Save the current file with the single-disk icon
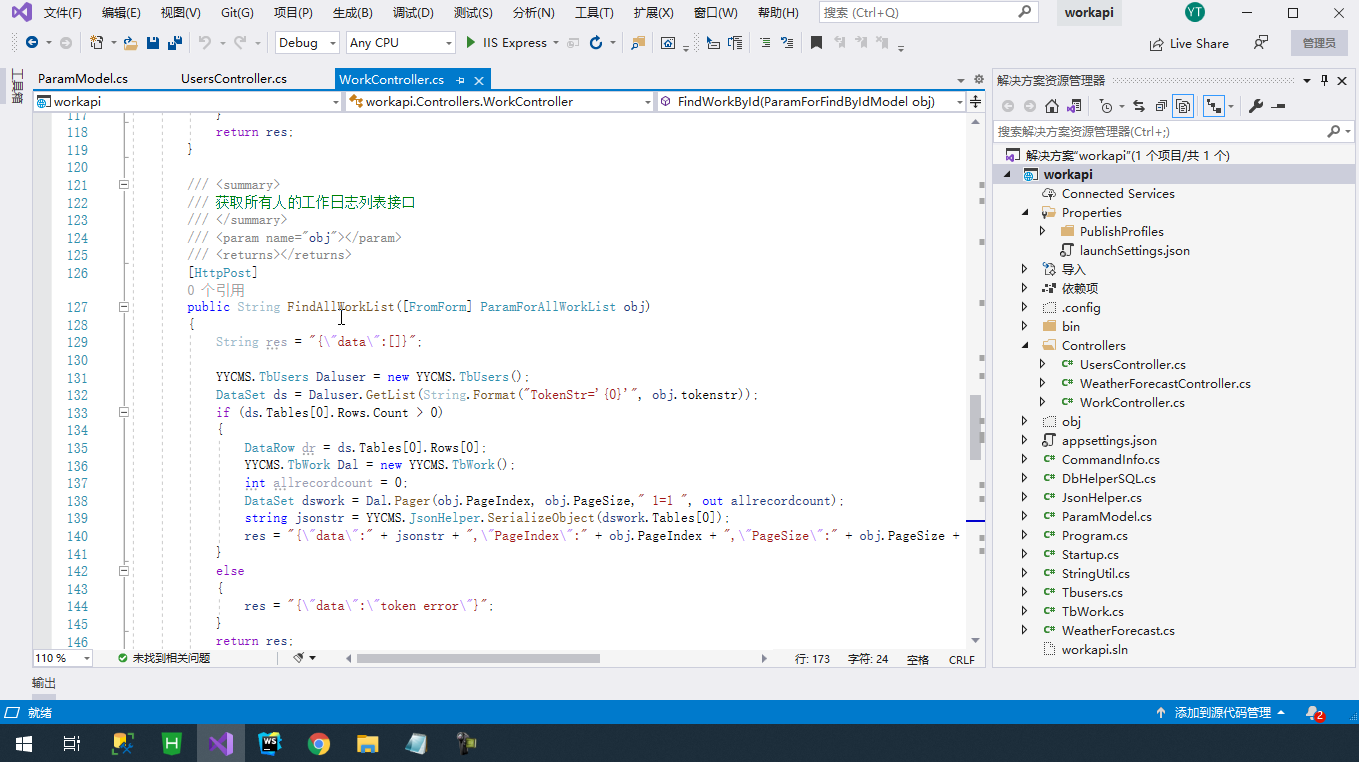 [153, 43]
